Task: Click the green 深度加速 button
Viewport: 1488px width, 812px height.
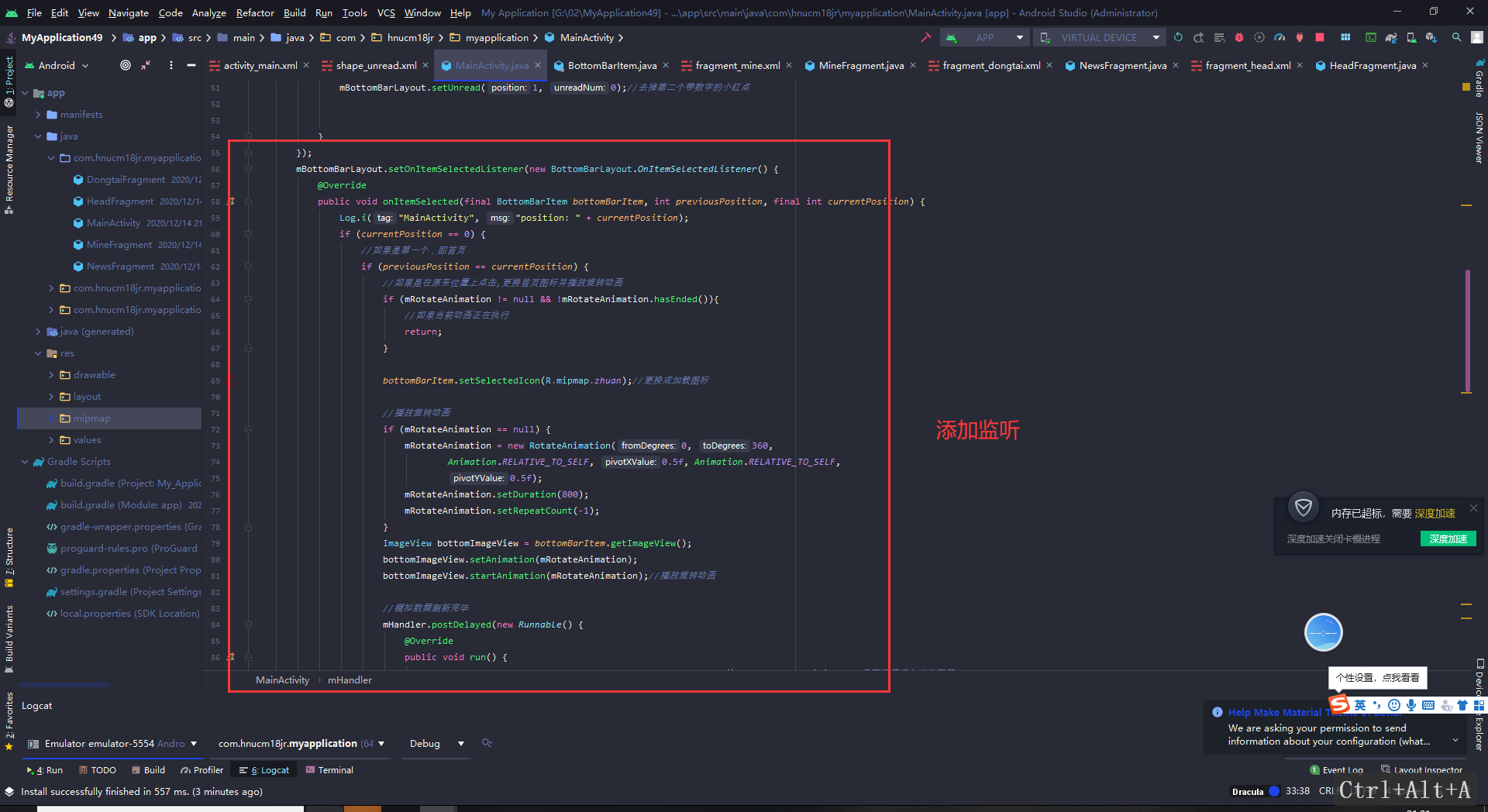Action: click(1448, 538)
